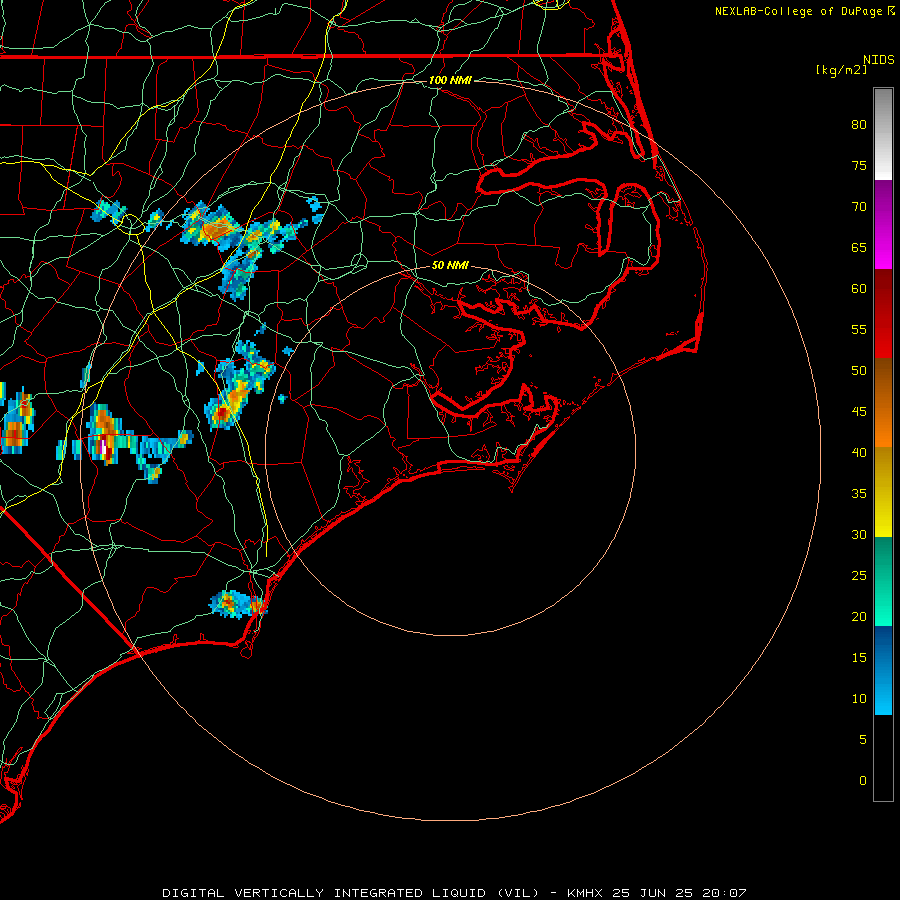
Task: Click the magenta segment of the color bar
Action: tap(883, 224)
